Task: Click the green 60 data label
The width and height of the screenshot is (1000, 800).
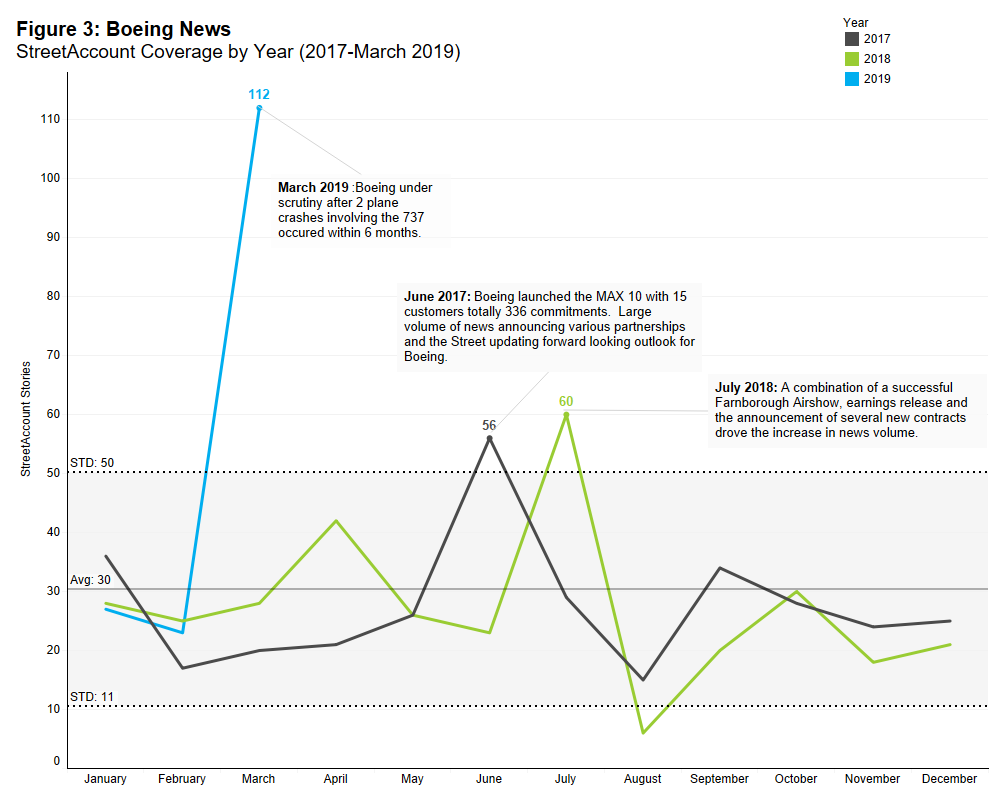Action: pos(566,401)
